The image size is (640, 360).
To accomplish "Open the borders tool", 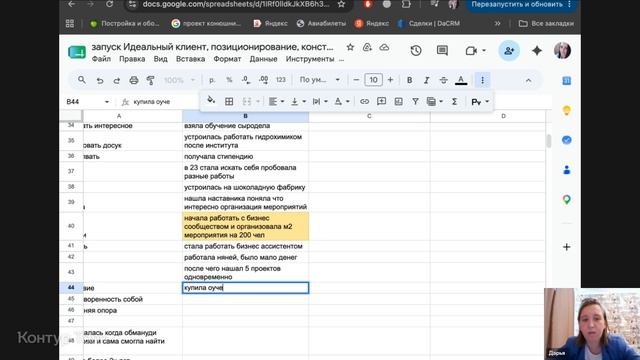I will 229,102.
